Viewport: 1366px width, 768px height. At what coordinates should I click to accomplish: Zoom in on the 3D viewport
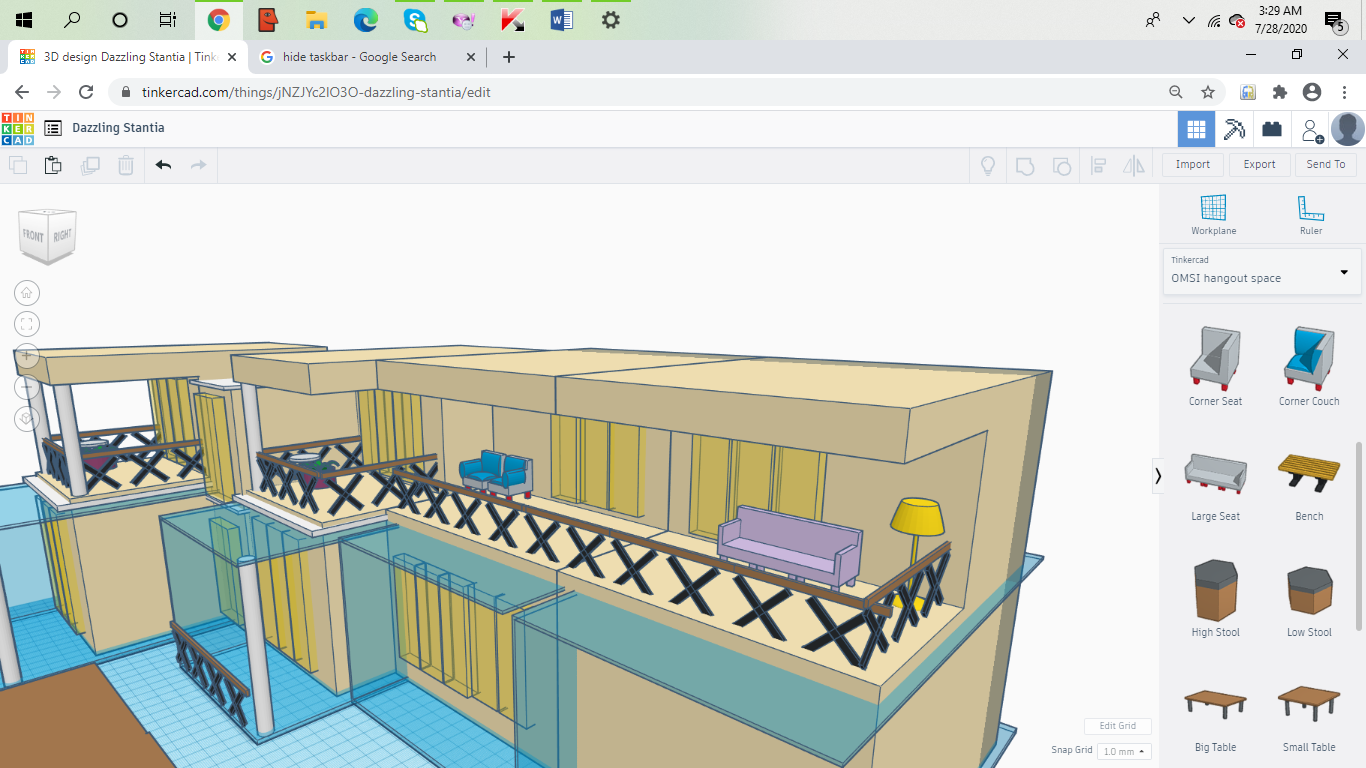pos(27,355)
